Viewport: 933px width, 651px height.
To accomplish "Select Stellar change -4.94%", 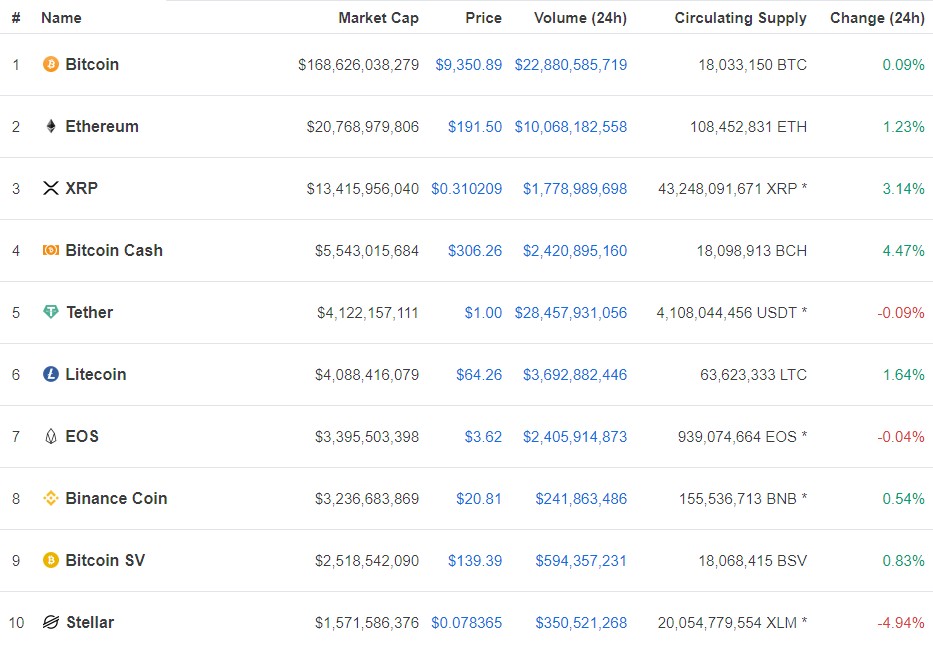I will tap(901, 622).
